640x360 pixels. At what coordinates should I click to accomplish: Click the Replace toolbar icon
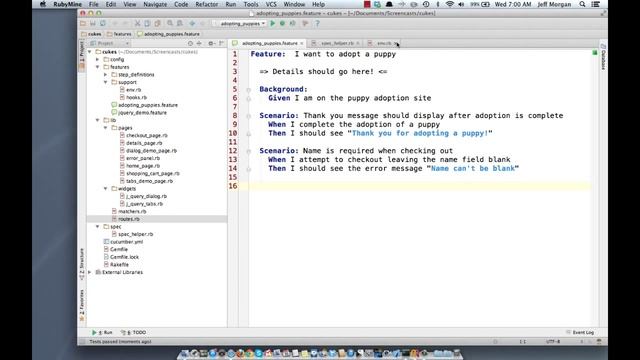coord(180,24)
